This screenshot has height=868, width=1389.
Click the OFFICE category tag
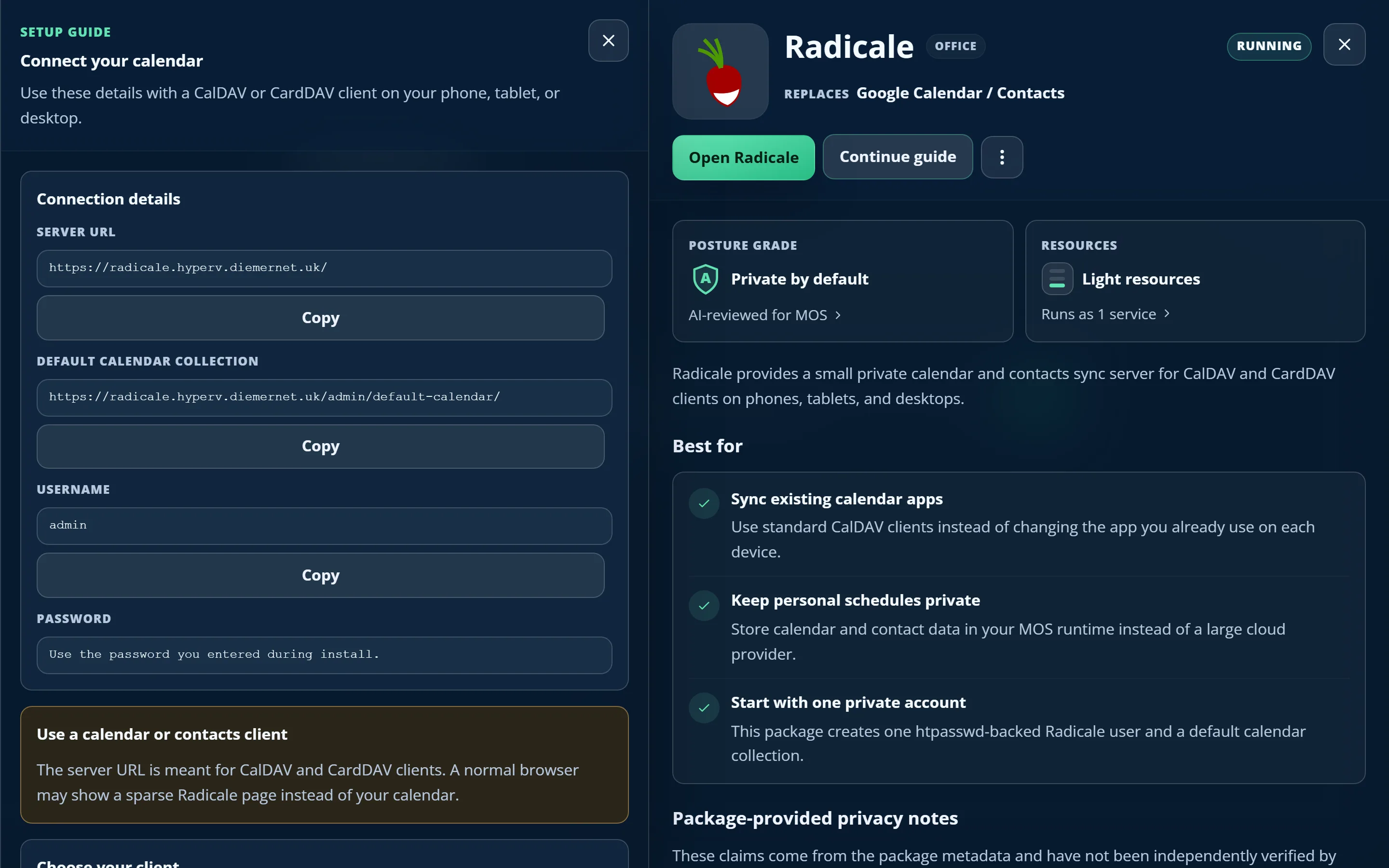point(955,46)
